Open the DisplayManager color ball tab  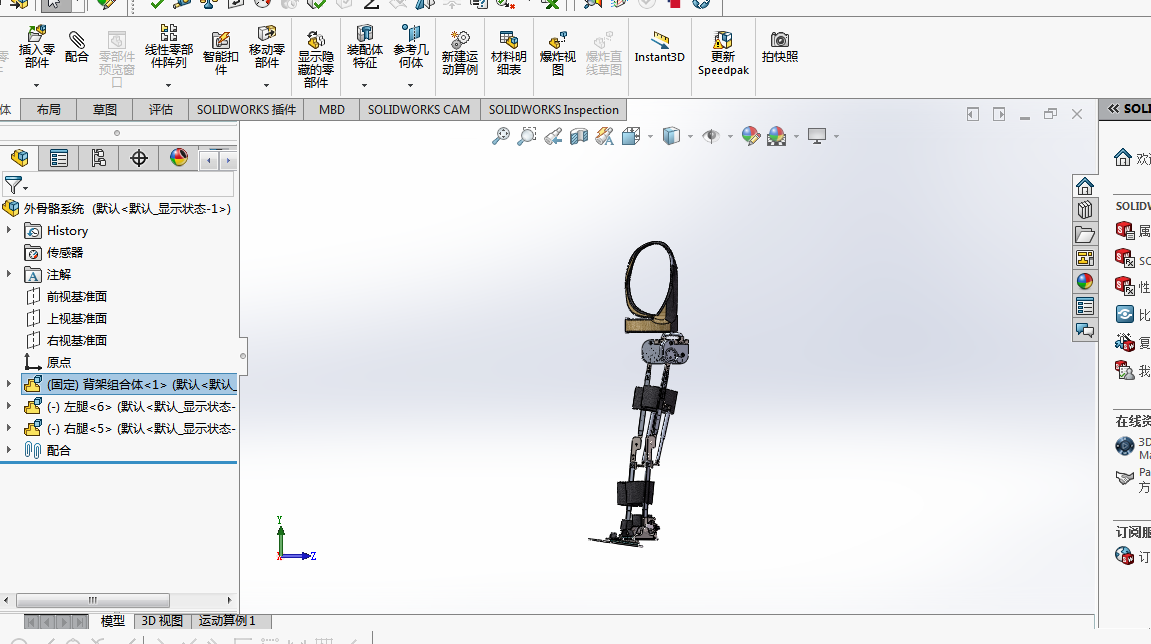[x=178, y=158]
